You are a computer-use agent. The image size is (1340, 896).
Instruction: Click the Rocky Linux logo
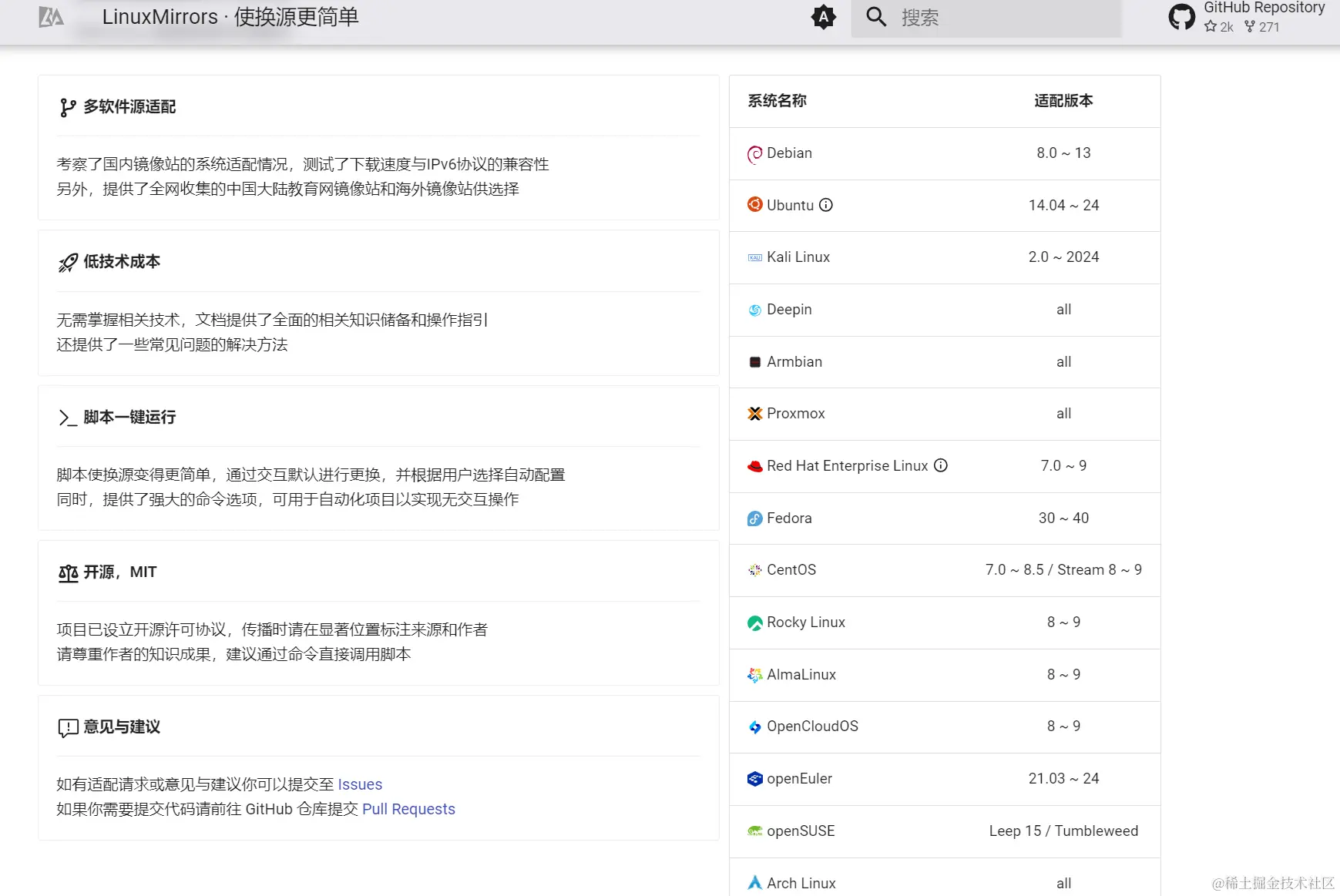755,623
